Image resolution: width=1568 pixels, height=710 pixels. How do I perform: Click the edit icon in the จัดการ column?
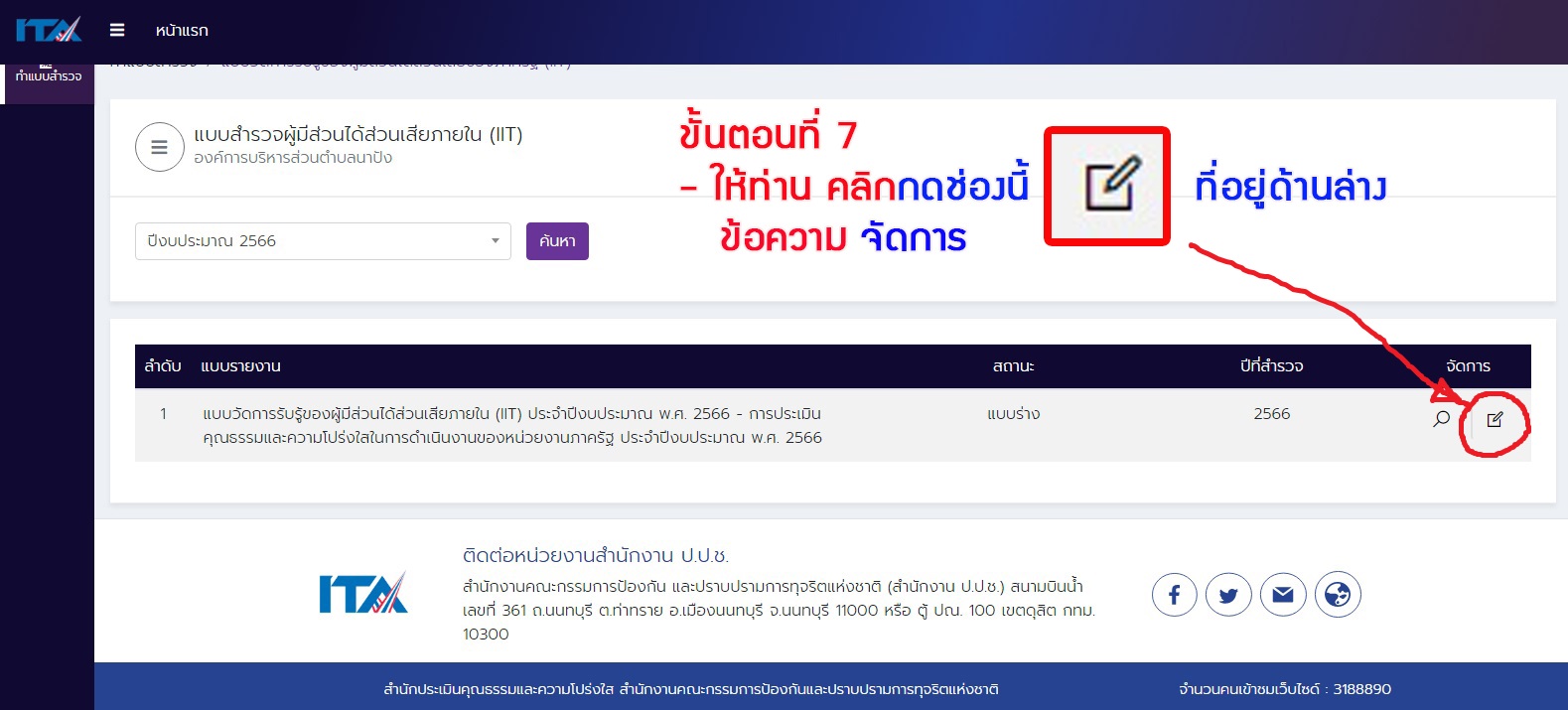tap(1495, 420)
